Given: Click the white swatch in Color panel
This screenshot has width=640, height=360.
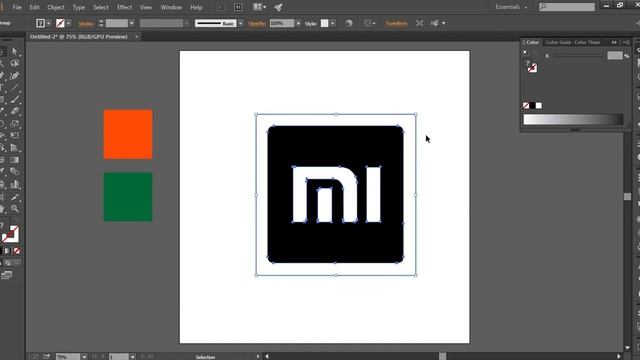Looking at the screenshot, I should pyautogui.click(x=539, y=106).
